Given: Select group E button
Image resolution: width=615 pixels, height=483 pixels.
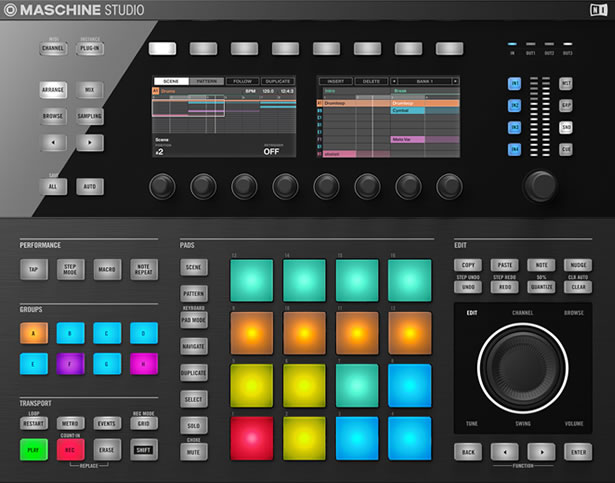Looking at the screenshot, I should tap(34, 364).
